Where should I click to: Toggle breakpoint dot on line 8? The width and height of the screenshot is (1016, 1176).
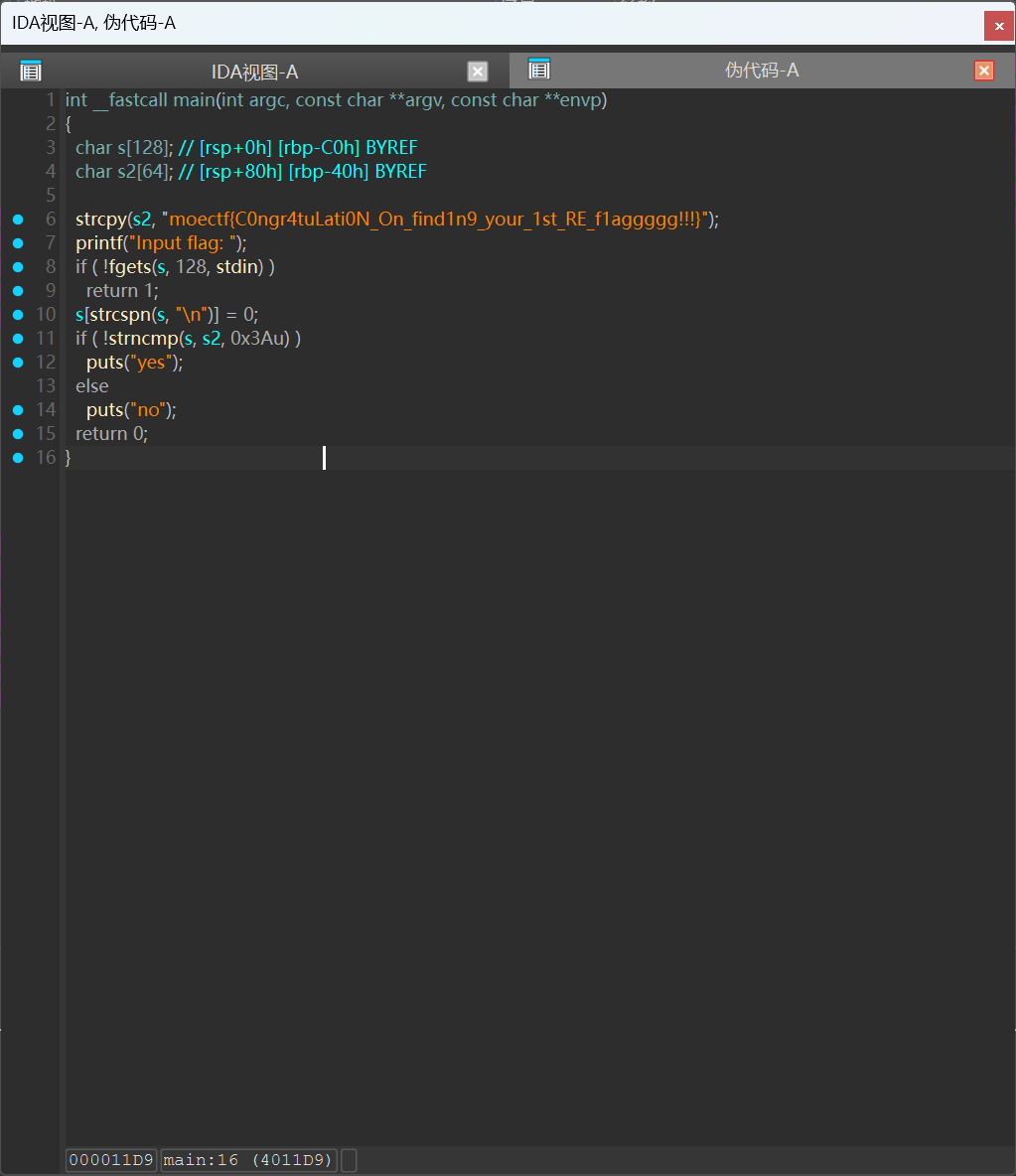[18, 267]
